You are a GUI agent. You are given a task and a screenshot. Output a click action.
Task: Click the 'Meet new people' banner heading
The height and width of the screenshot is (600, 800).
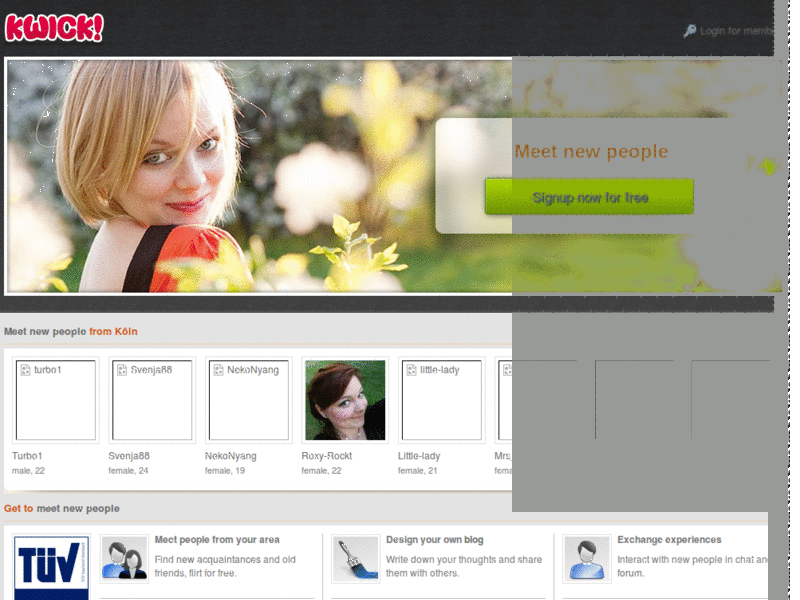pyautogui.click(x=591, y=152)
